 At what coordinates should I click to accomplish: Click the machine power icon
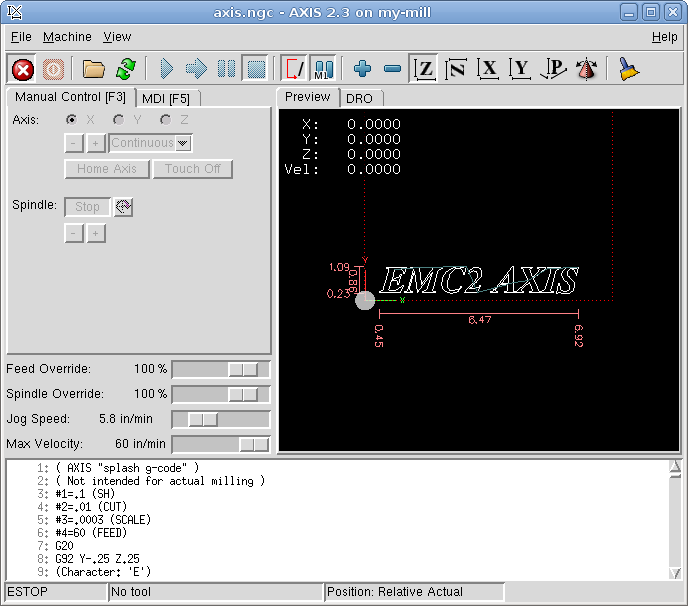click(53, 69)
